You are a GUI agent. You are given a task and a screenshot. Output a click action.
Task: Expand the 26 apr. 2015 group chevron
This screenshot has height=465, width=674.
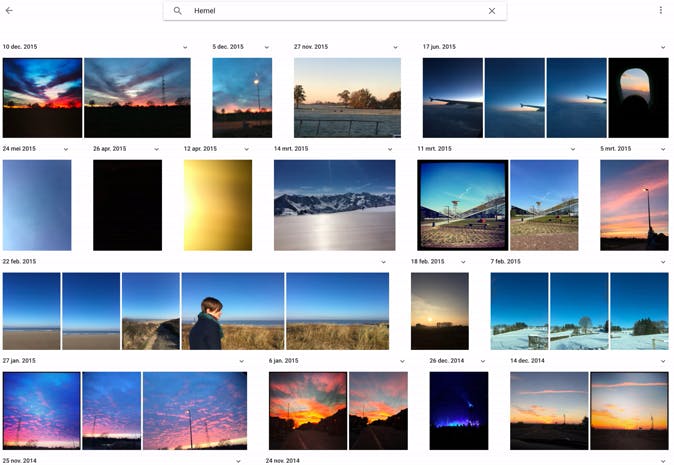point(156,149)
